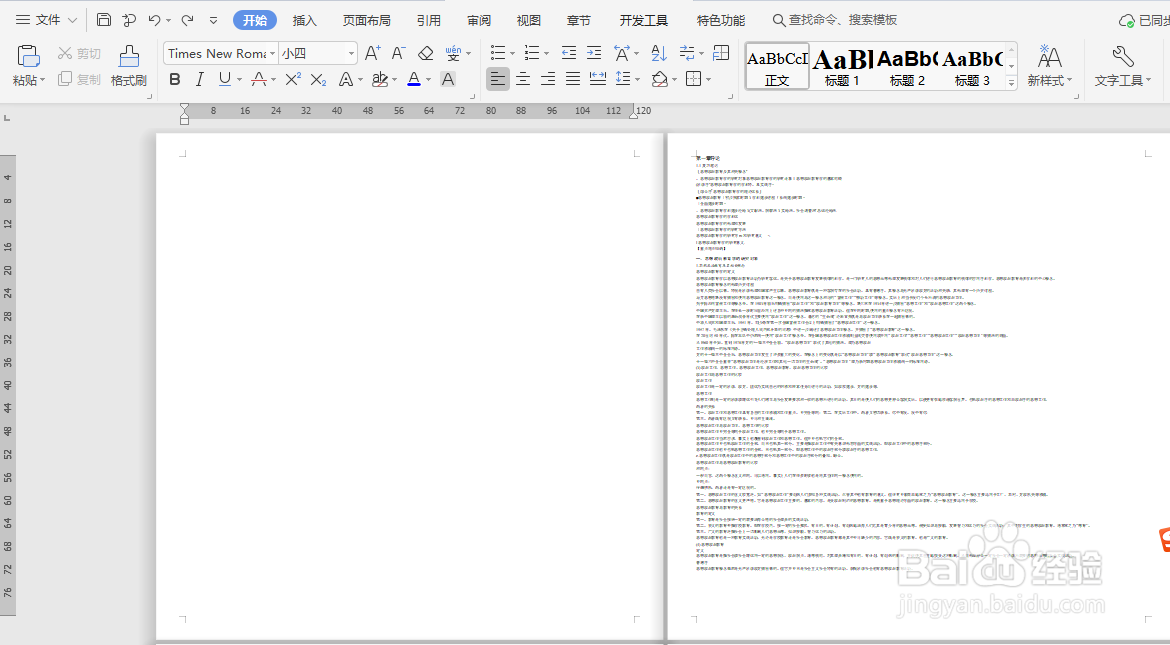Open the 视图 tab
The width and height of the screenshot is (1170, 645).
click(x=528, y=20)
